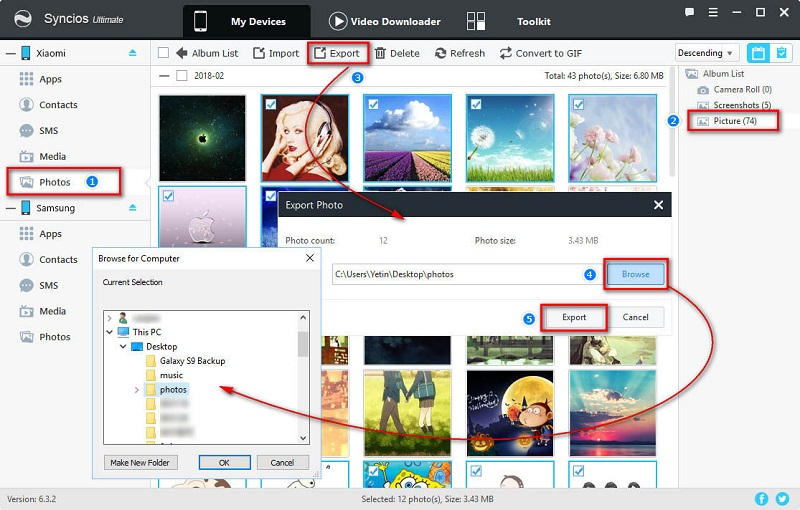Click OK in Browse for Computer

tap(224, 463)
